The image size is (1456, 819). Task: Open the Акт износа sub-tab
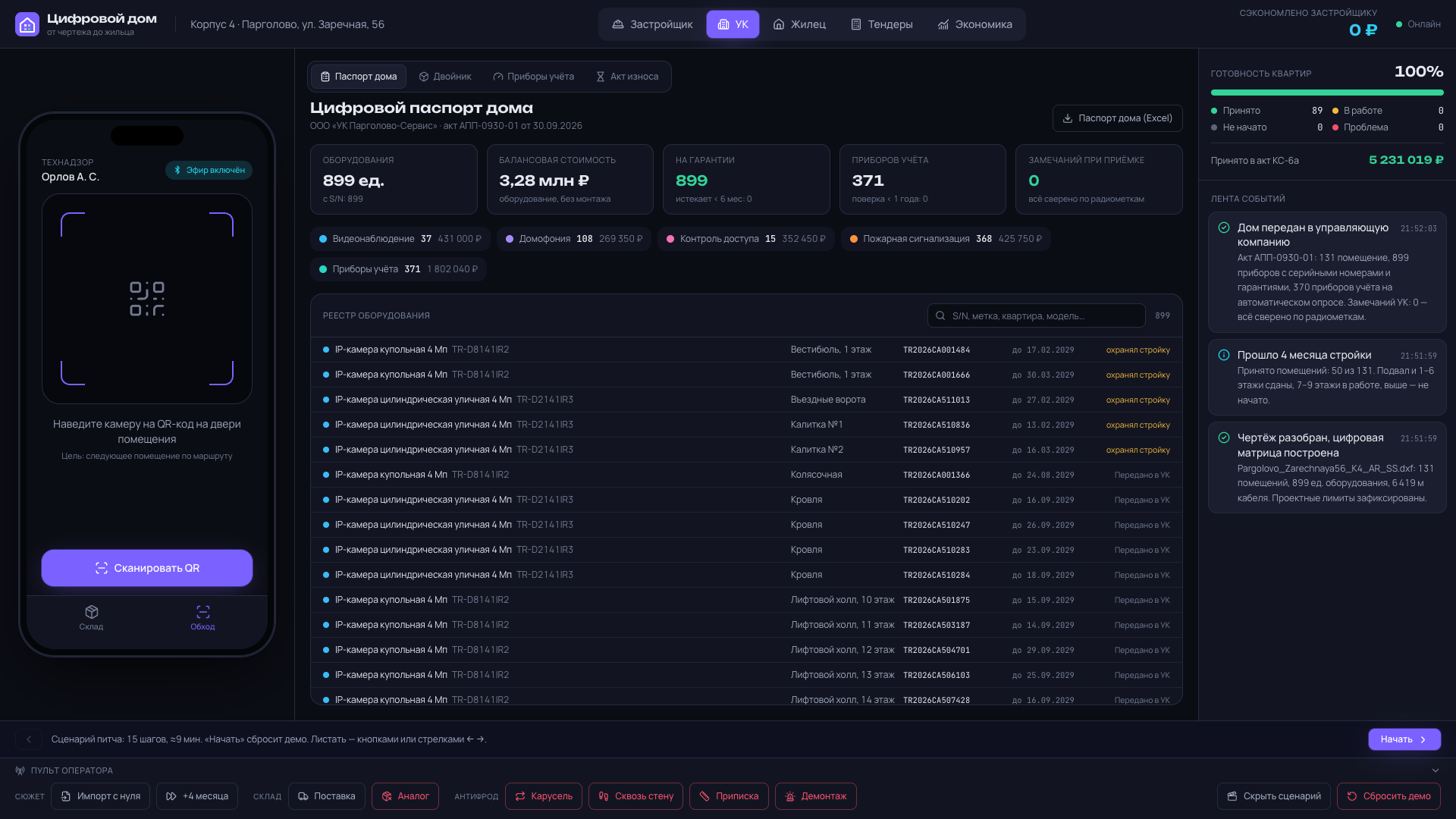(x=627, y=77)
